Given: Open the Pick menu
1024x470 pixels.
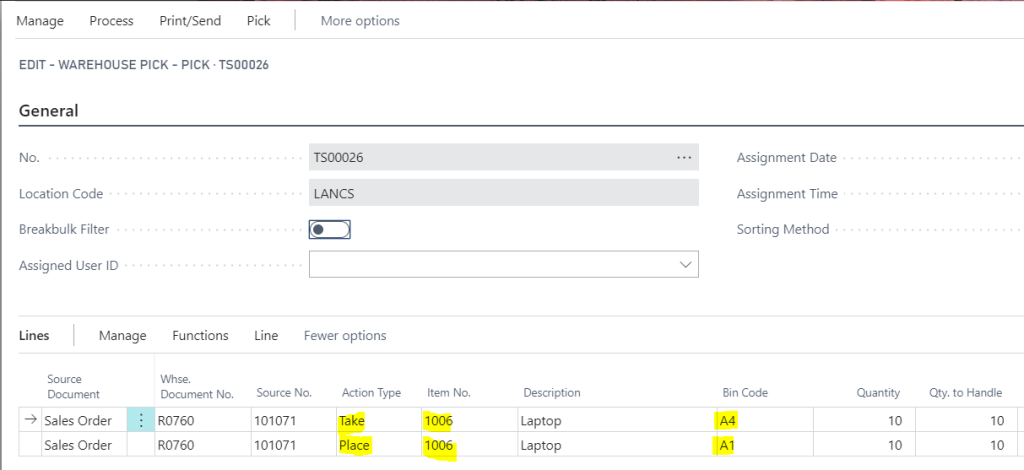Looking at the screenshot, I should click(x=258, y=20).
